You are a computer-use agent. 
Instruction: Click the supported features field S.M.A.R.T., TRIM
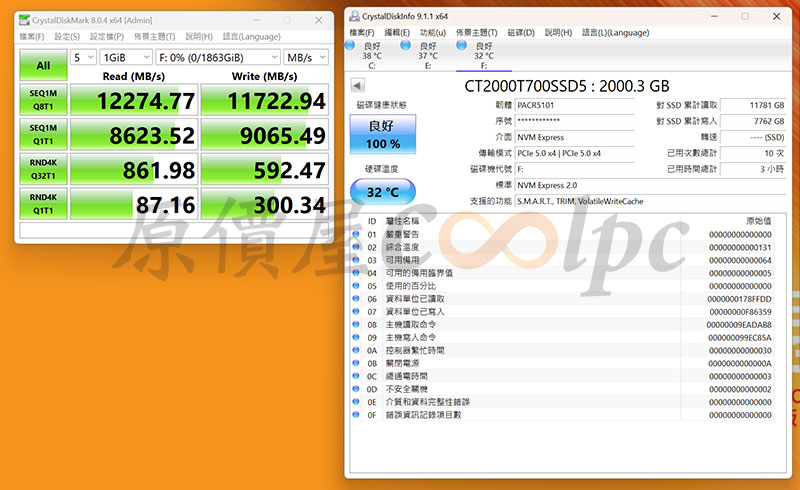pyautogui.click(x=651, y=201)
